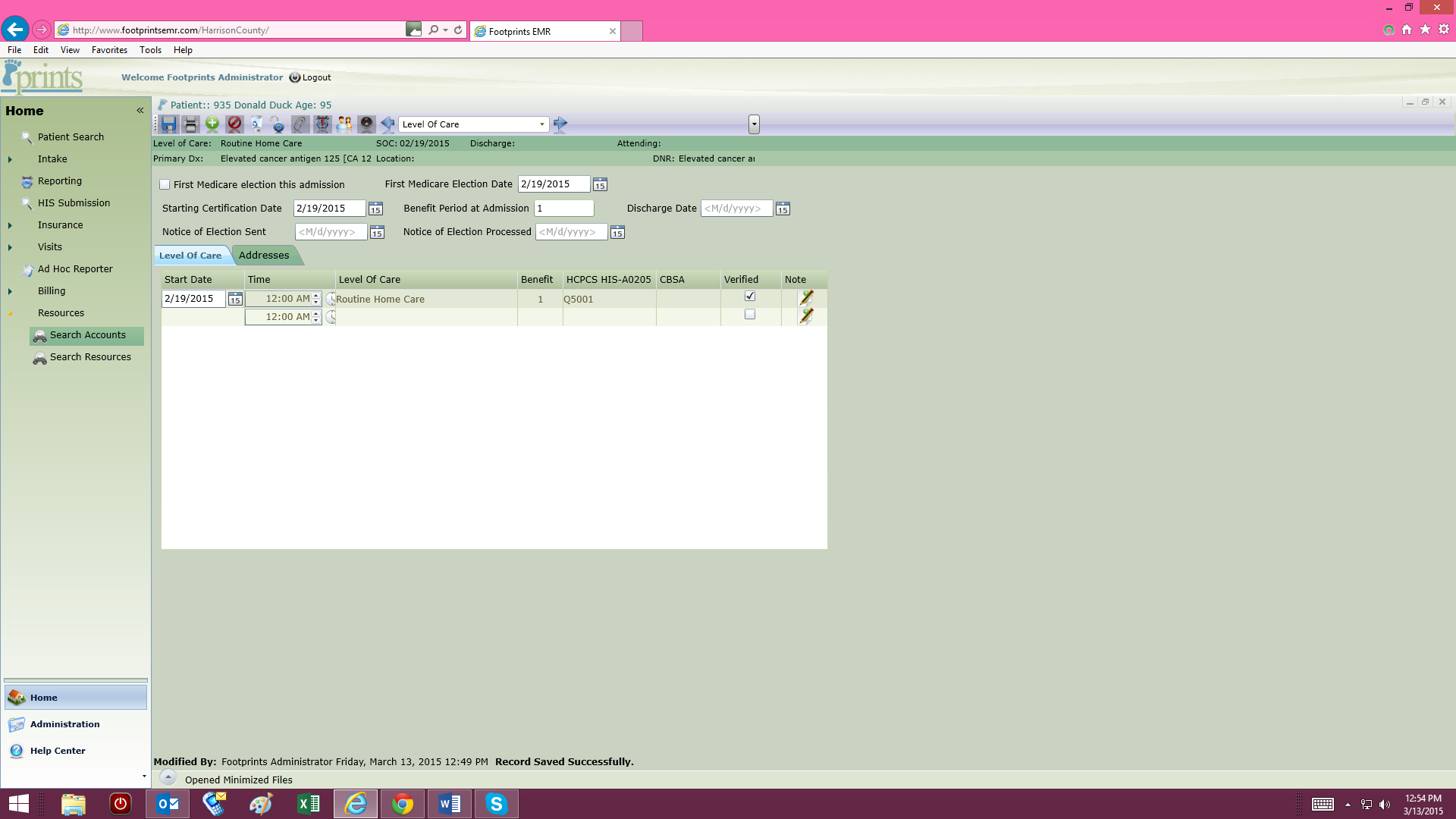Screen dimensions: 1456x819
Task: Switch to the Addresses tab
Action: pos(264,256)
